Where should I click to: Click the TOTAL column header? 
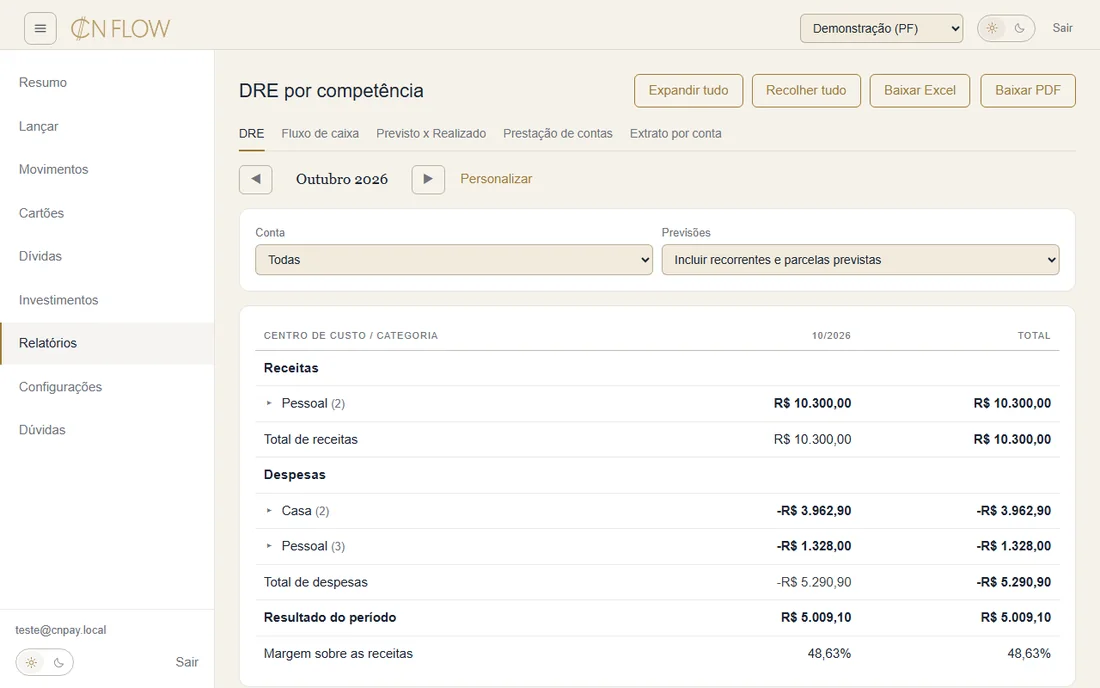click(1034, 336)
